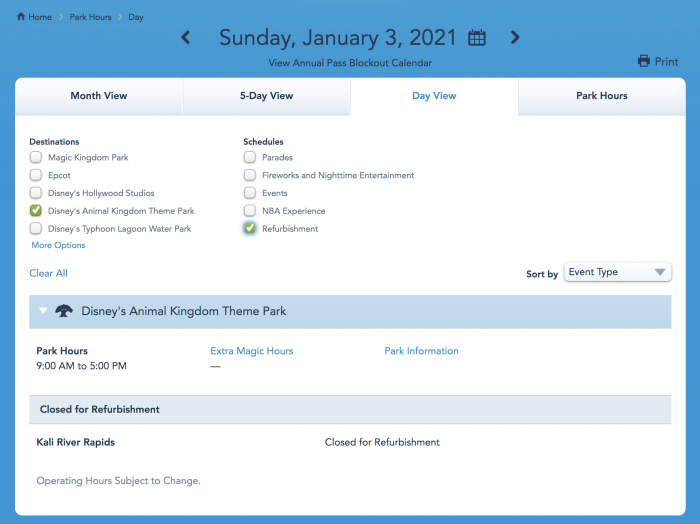This screenshot has height=524, width=700.
Task: Open the Extra Magic Hours link
Action: coord(252,351)
